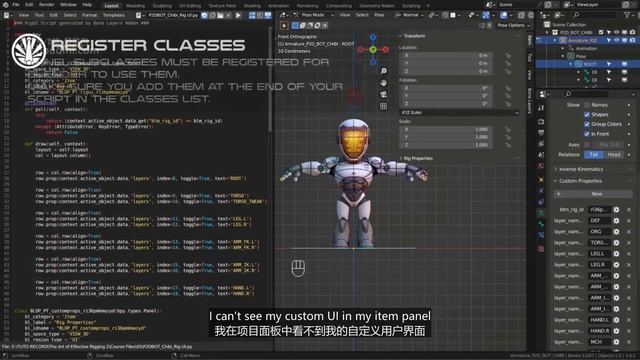640x360 pixels.
Task: Switch to the Sculpting workspace tab
Action: 162,6
